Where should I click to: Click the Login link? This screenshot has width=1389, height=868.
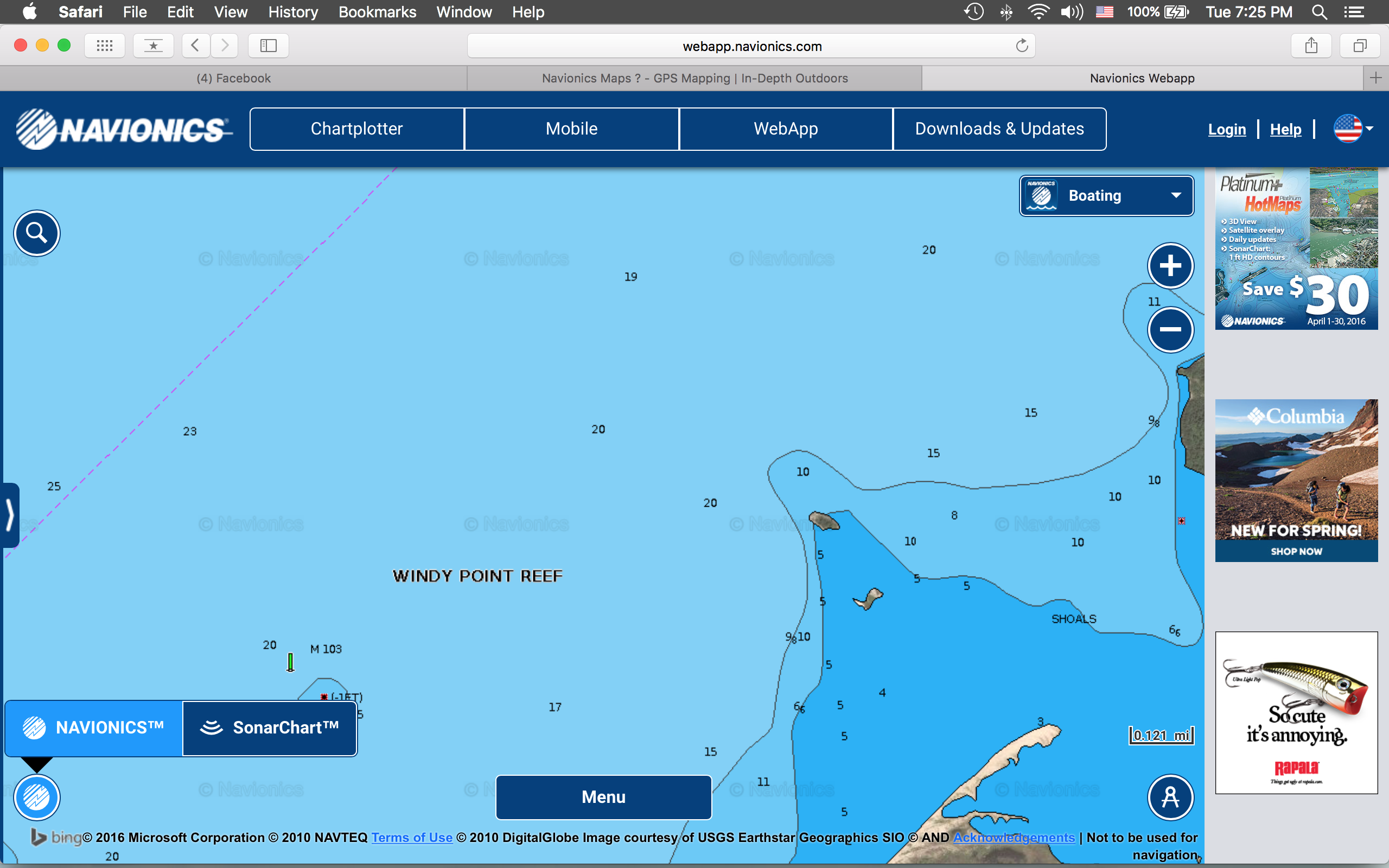(1227, 129)
